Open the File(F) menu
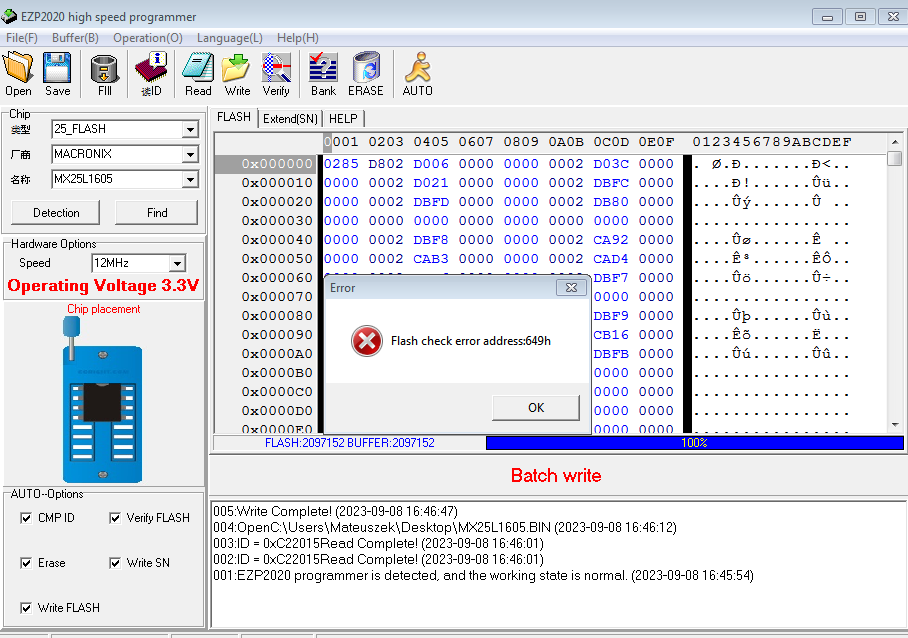 pos(22,38)
